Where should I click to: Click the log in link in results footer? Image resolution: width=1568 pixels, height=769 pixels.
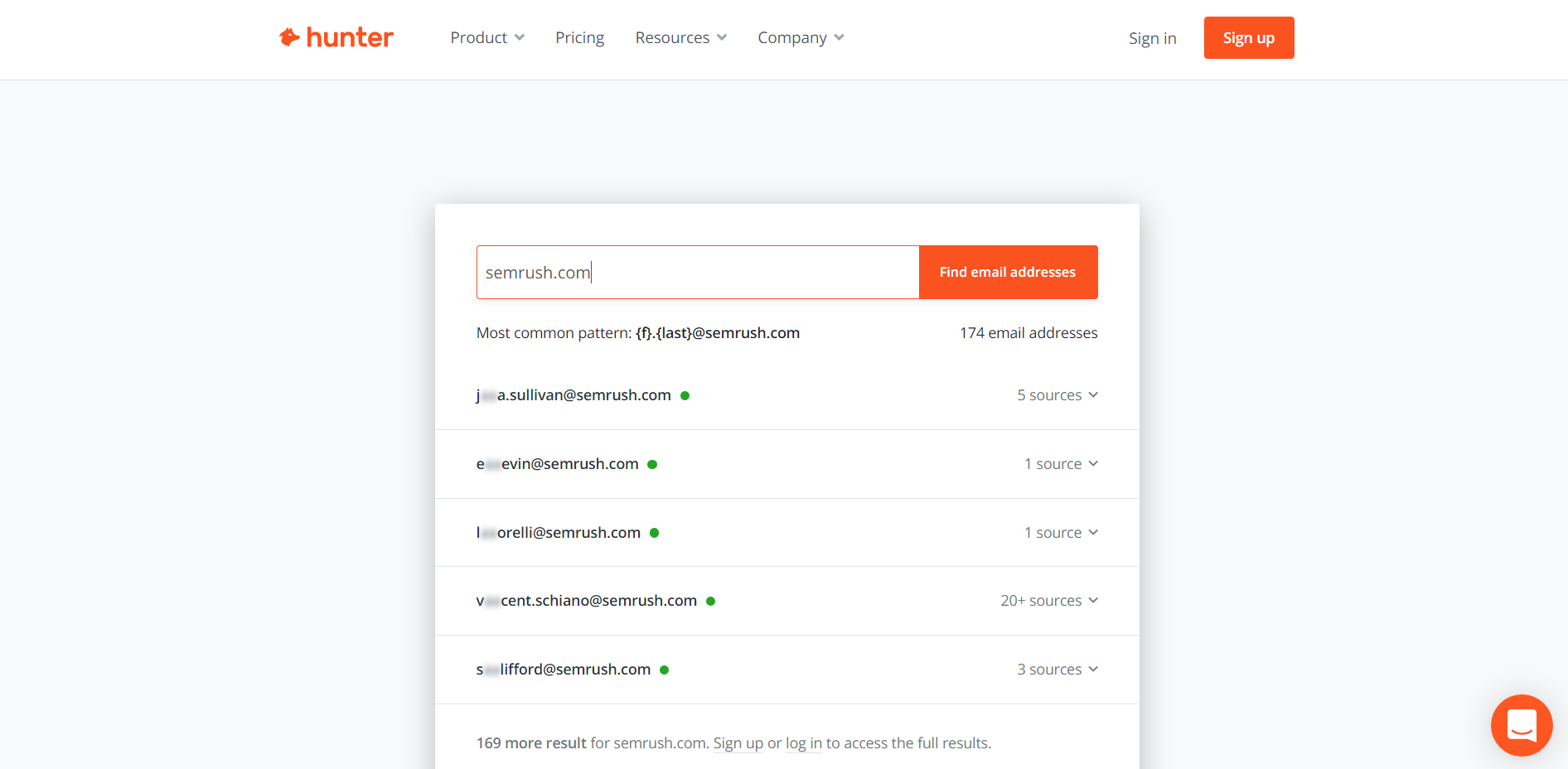point(803,743)
